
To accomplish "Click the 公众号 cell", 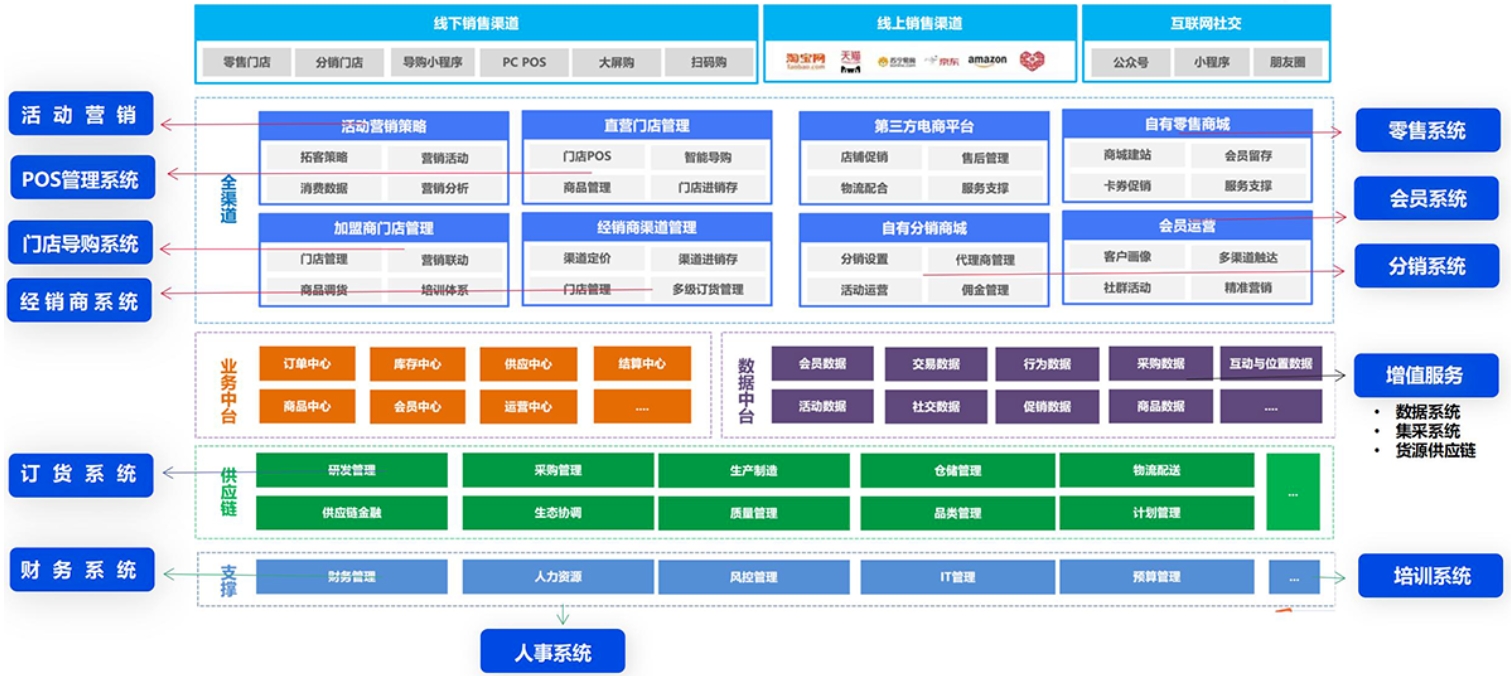I will (1131, 62).
